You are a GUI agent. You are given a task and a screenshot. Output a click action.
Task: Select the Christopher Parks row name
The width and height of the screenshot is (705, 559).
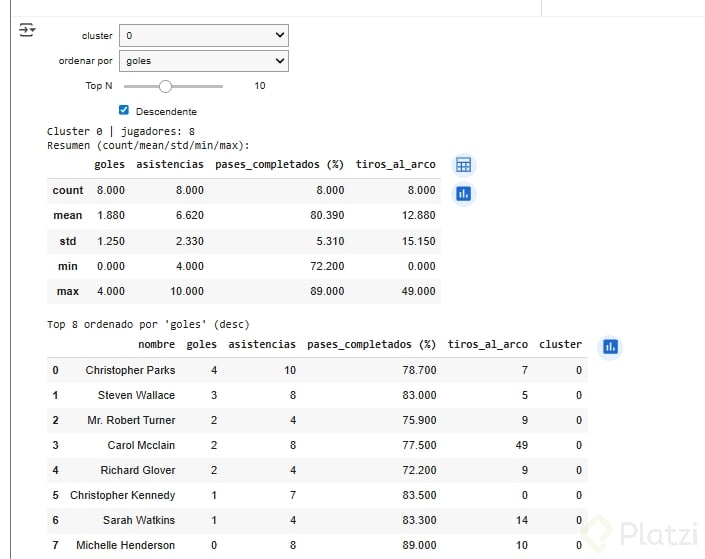(130, 370)
